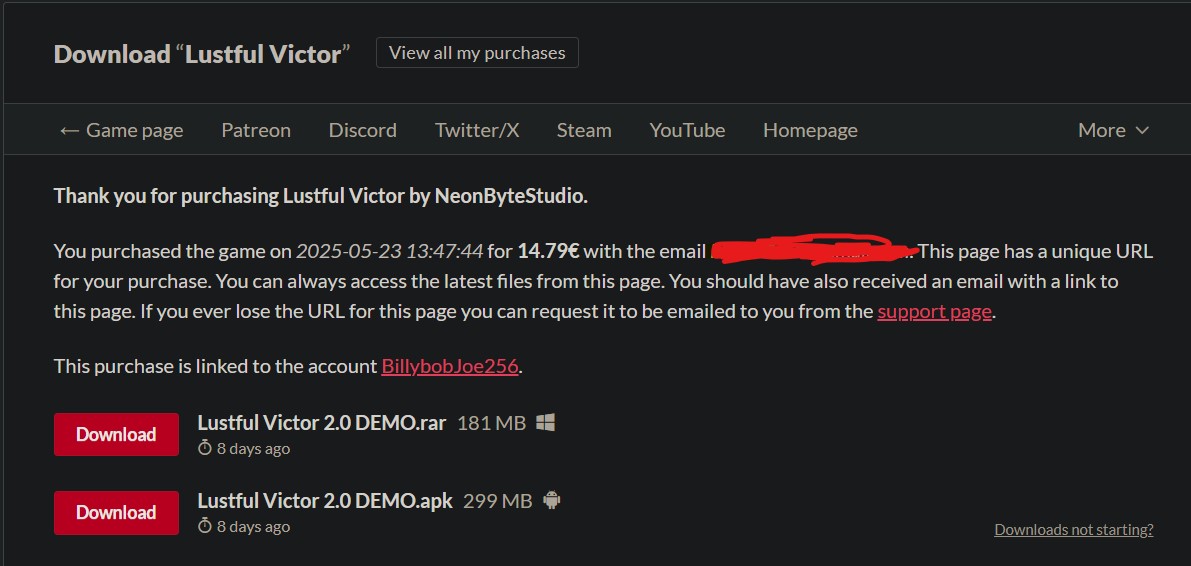Download the Lustful Victor 2.0 DEMO.rar file
This screenshot has width=1191, height=566.
tap(116, 434)
